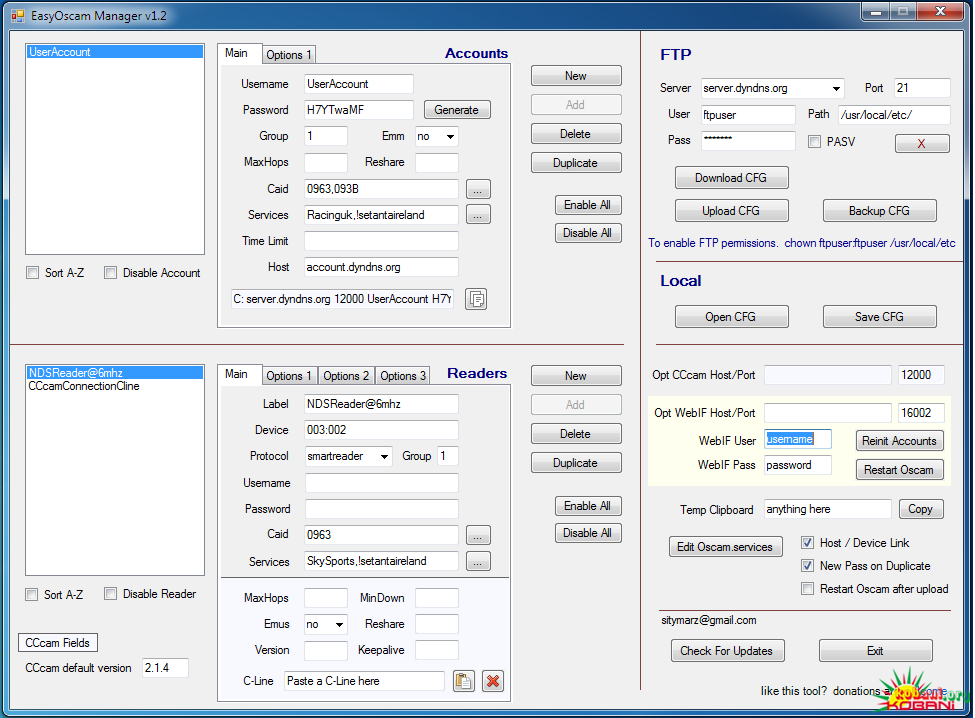Select Readers Main tab
This screenshot has width=975, height=718.
click(x=236, y=374)
